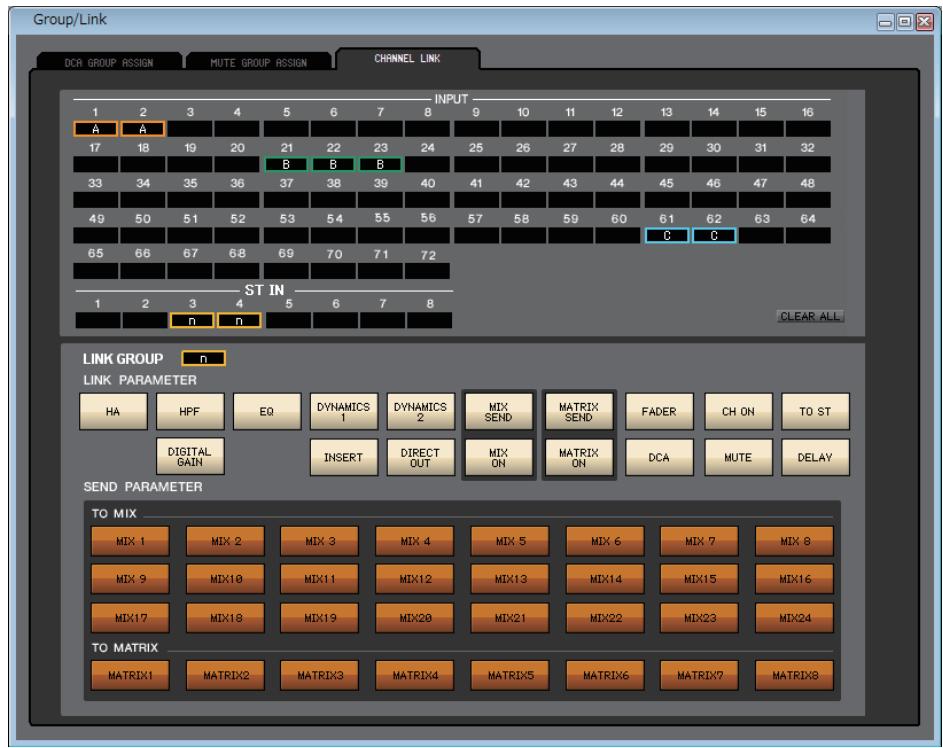Toggle the DIRECT OUT link parameter
This screenshot has height=748, width=943.
[420, 457]
